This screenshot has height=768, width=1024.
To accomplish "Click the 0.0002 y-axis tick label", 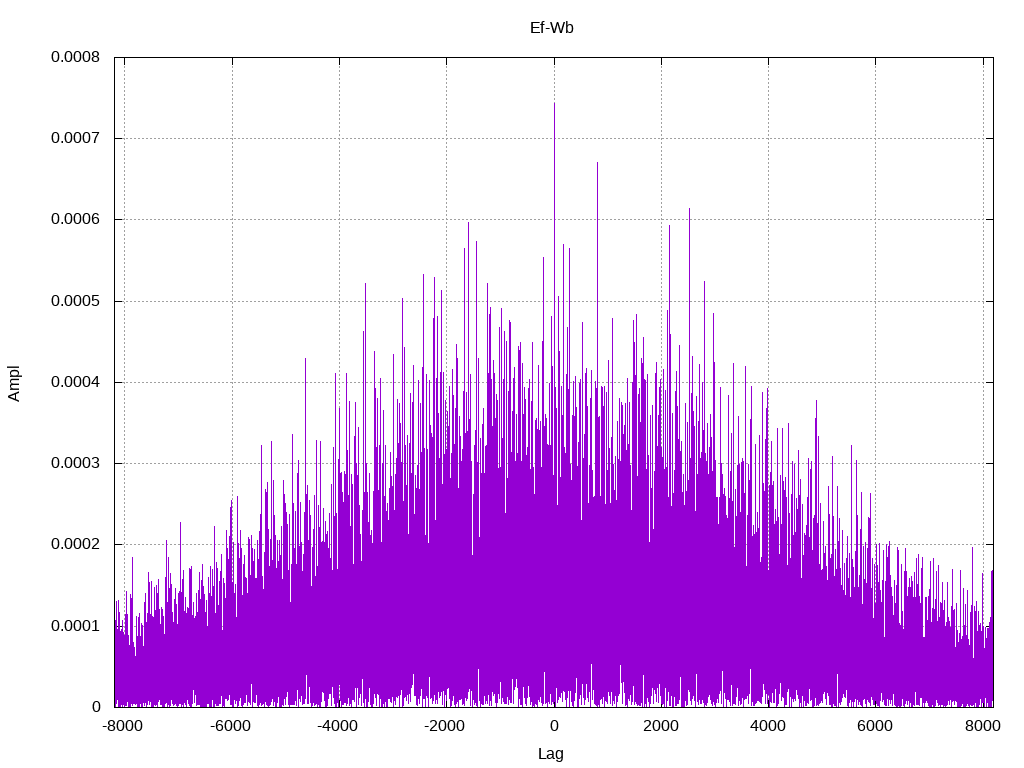I will coord(76,545).
